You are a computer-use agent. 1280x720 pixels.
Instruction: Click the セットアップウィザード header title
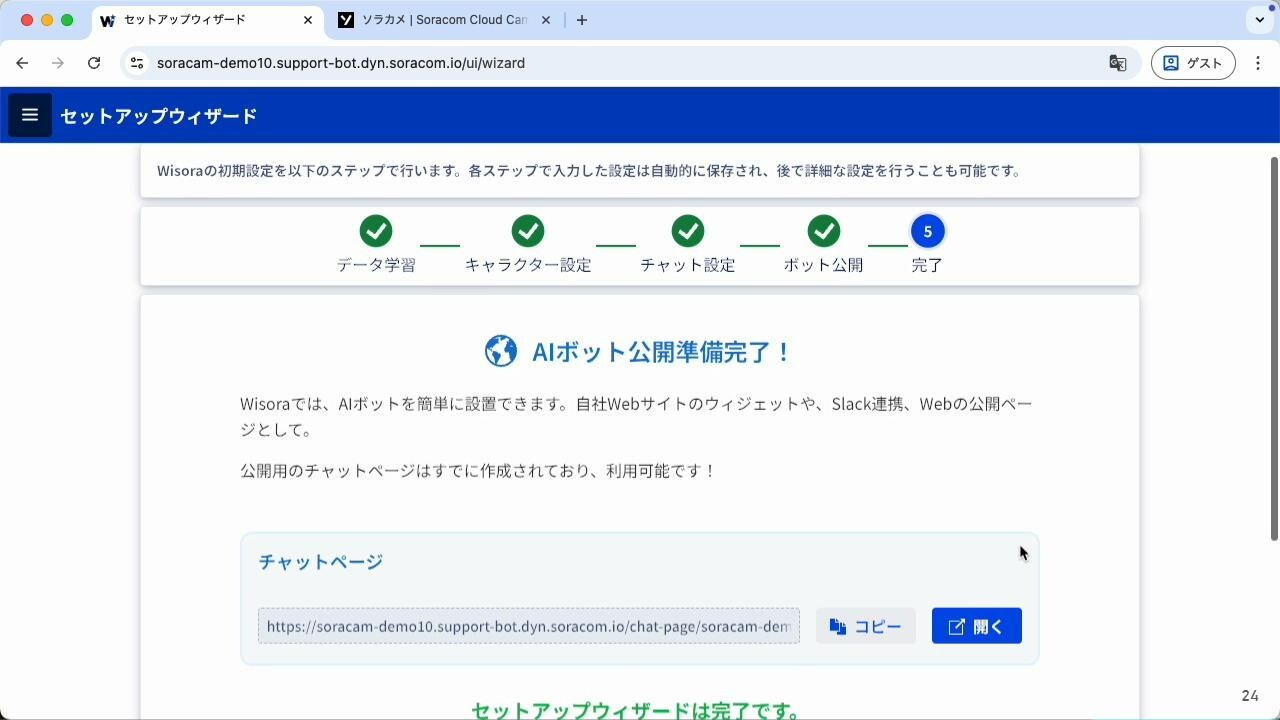tap(159, 116)
